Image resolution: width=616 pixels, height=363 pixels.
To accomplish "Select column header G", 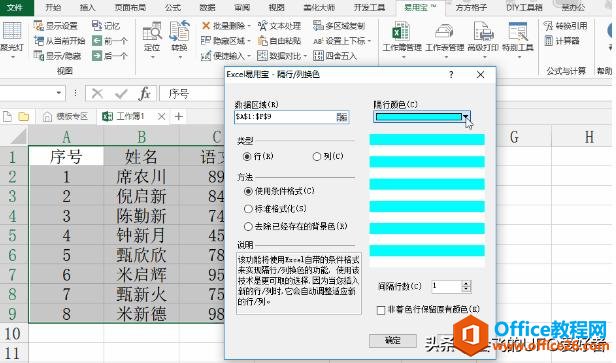I will [x=514, y=137].
